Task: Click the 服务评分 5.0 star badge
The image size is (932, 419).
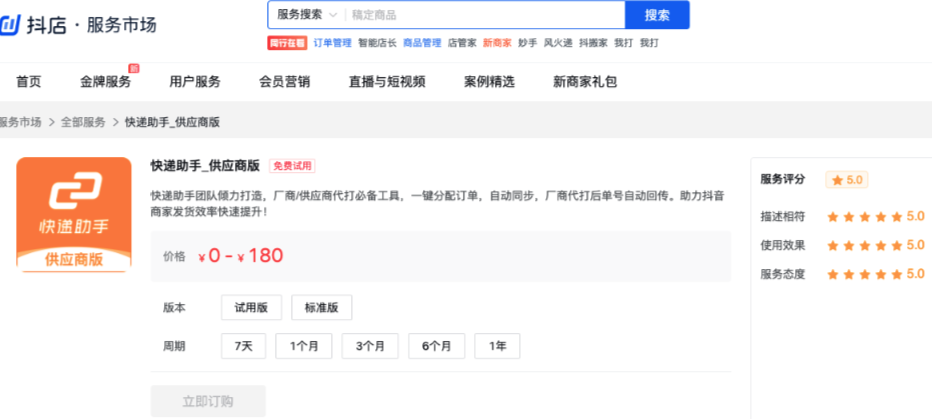Action: point(846,179)
